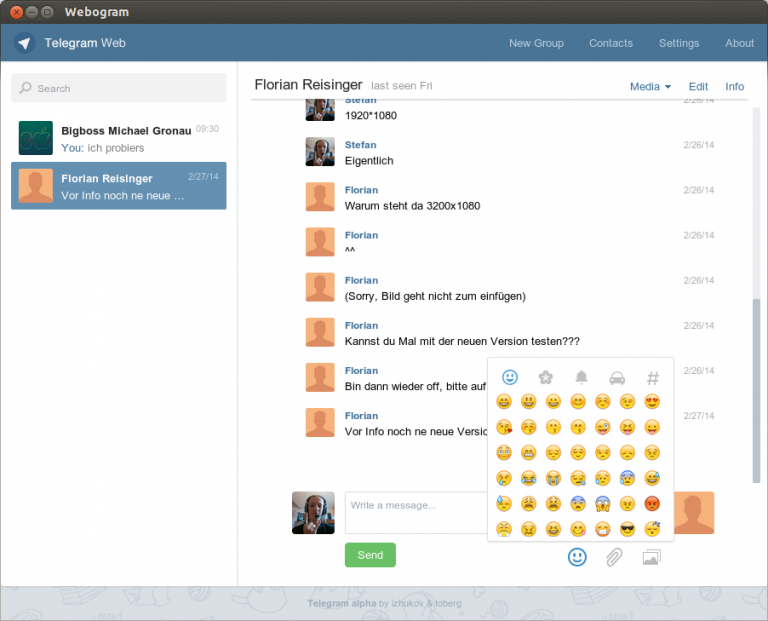This screenshot has width=768, height=621.
Task: Click the '(Sorry, Bild geht nicht zum einfügen)' message
Action: coord(435,296)
